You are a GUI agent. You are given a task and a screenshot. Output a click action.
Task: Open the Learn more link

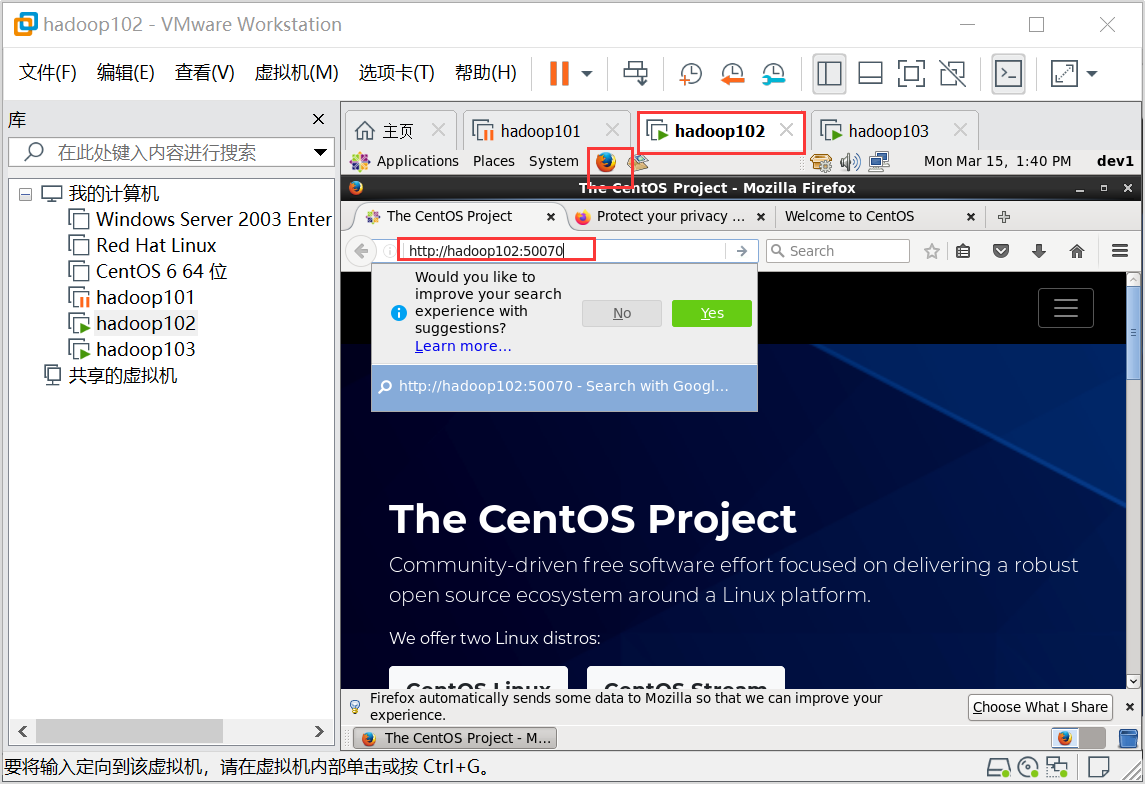pyautogui.click(x=463, y=346)
